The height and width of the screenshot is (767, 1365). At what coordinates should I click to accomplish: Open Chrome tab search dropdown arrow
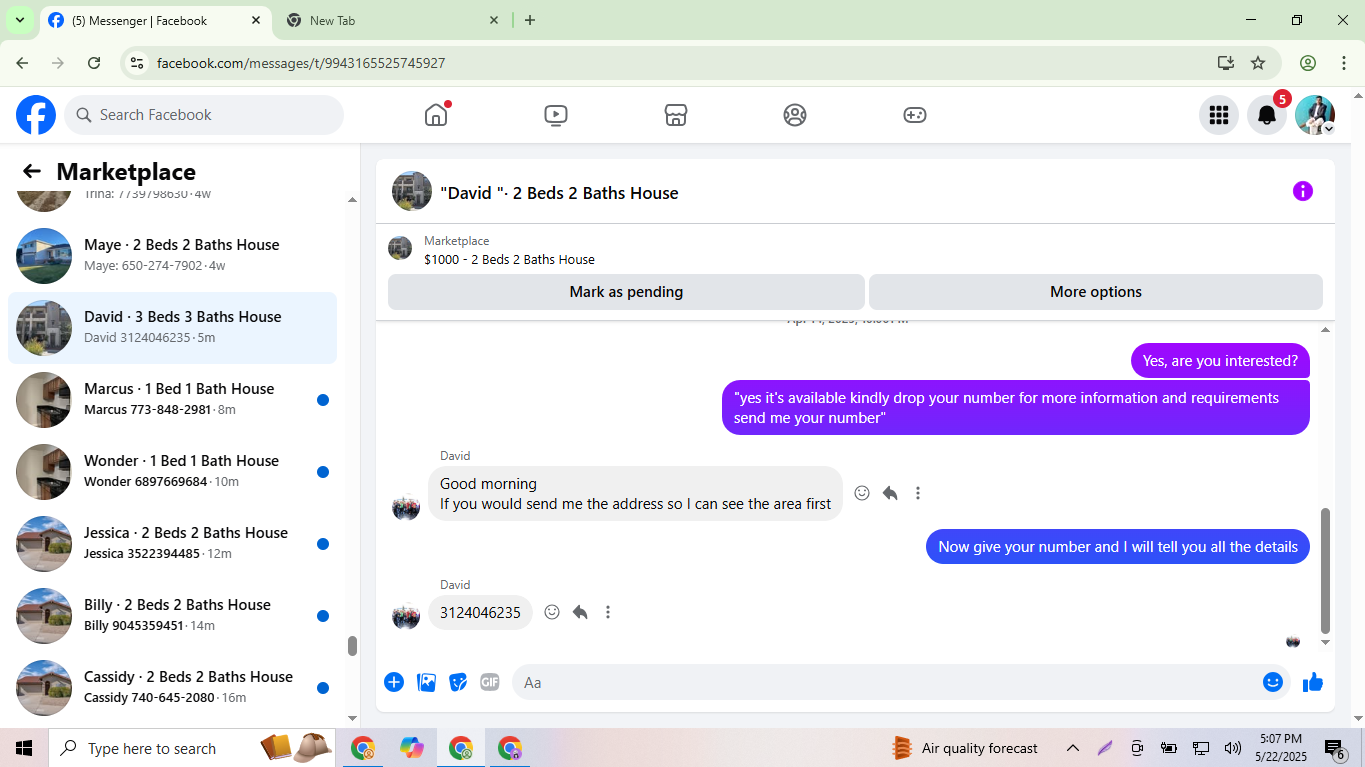click(x=19, y=20)
